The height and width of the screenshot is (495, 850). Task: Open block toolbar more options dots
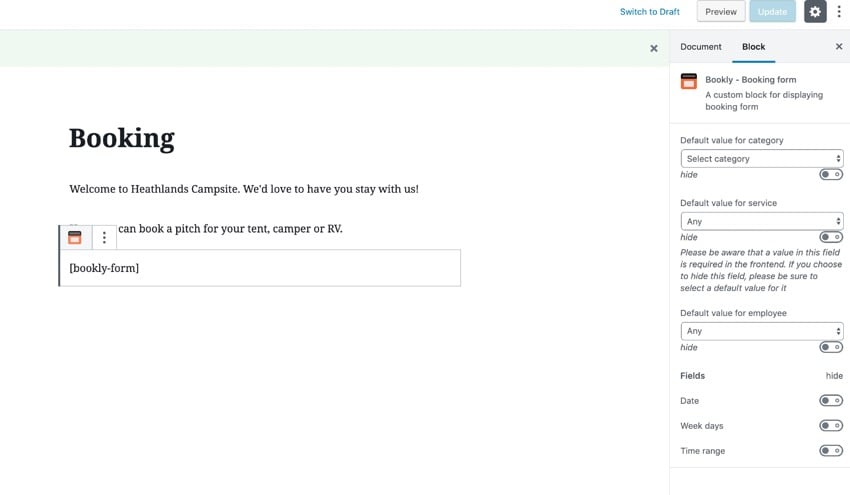click(104, 237)
